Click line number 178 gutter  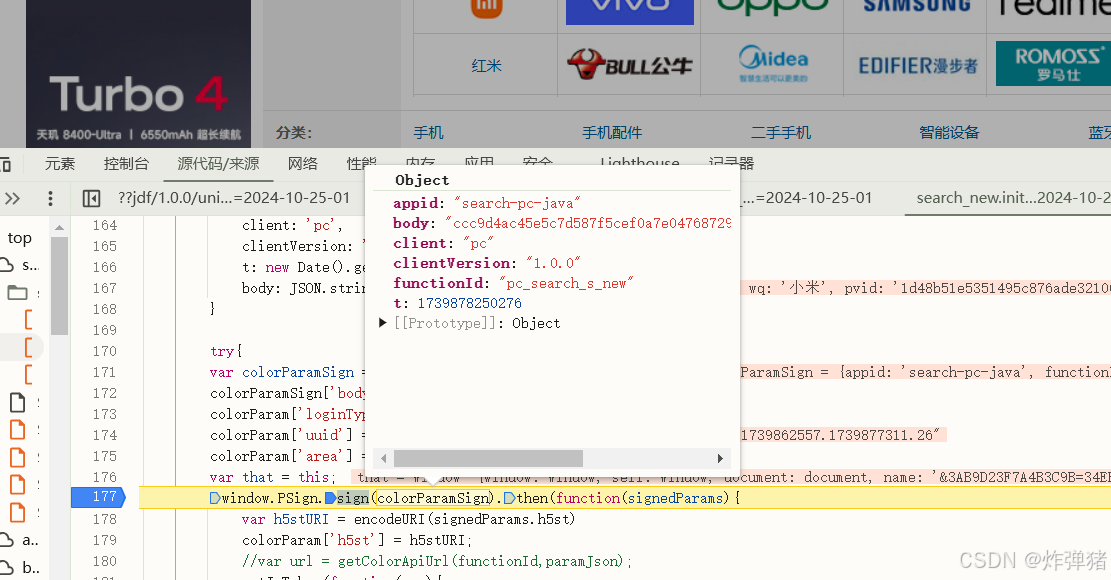[x=104, y=519]
